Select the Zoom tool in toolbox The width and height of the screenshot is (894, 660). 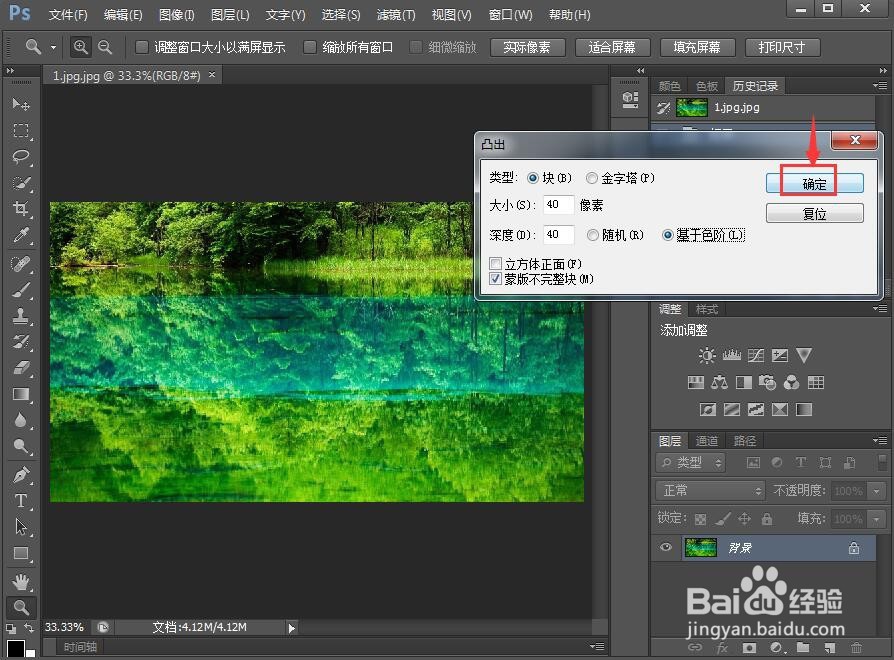(x=21, y=608)
